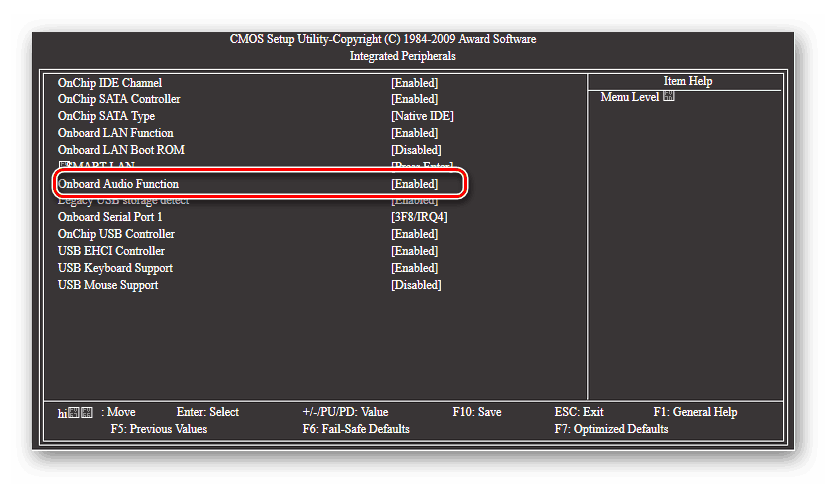Click F5: Previous Values

click(159, 429)
